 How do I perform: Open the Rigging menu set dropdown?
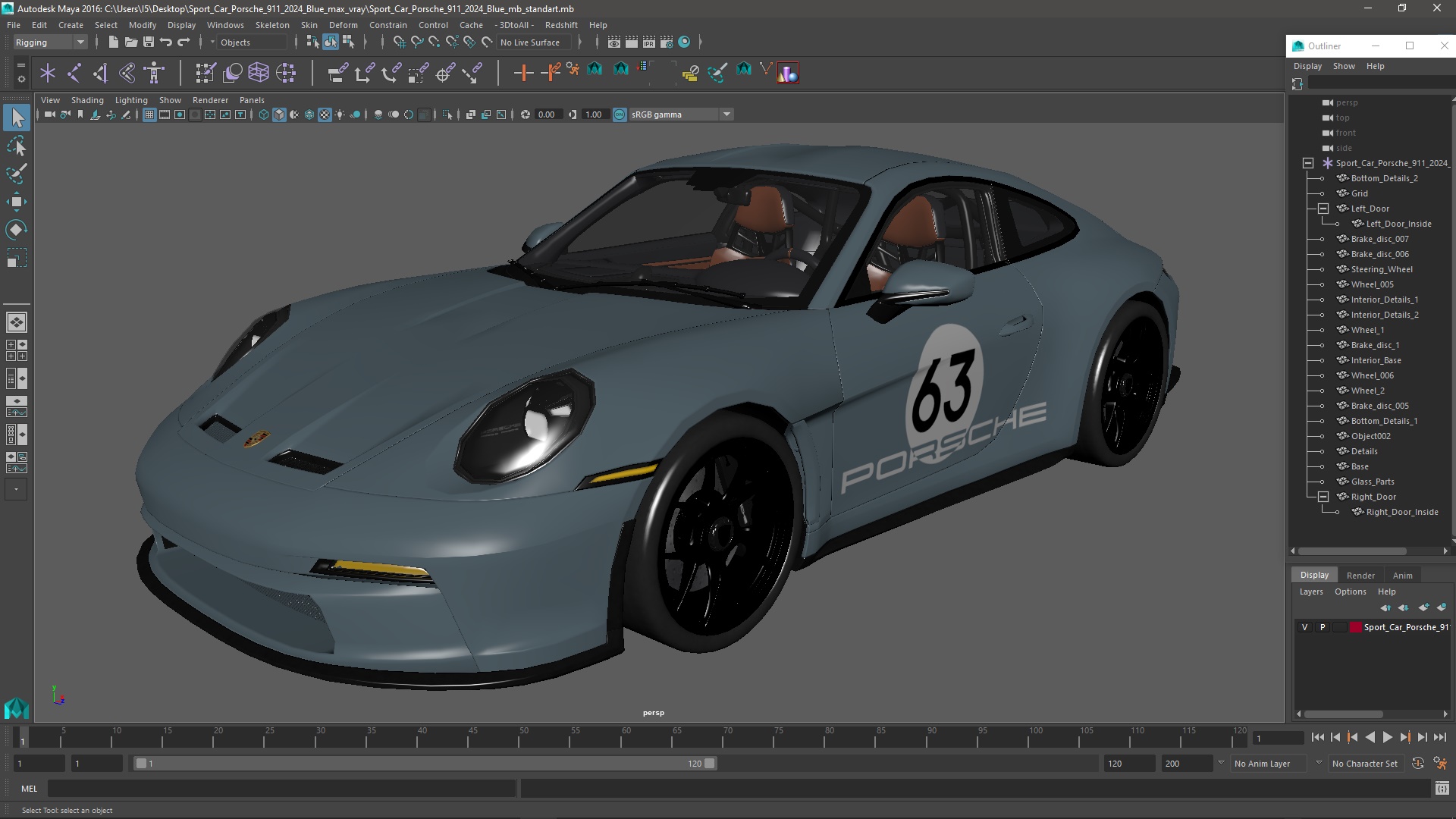click(x=50, y=42)
